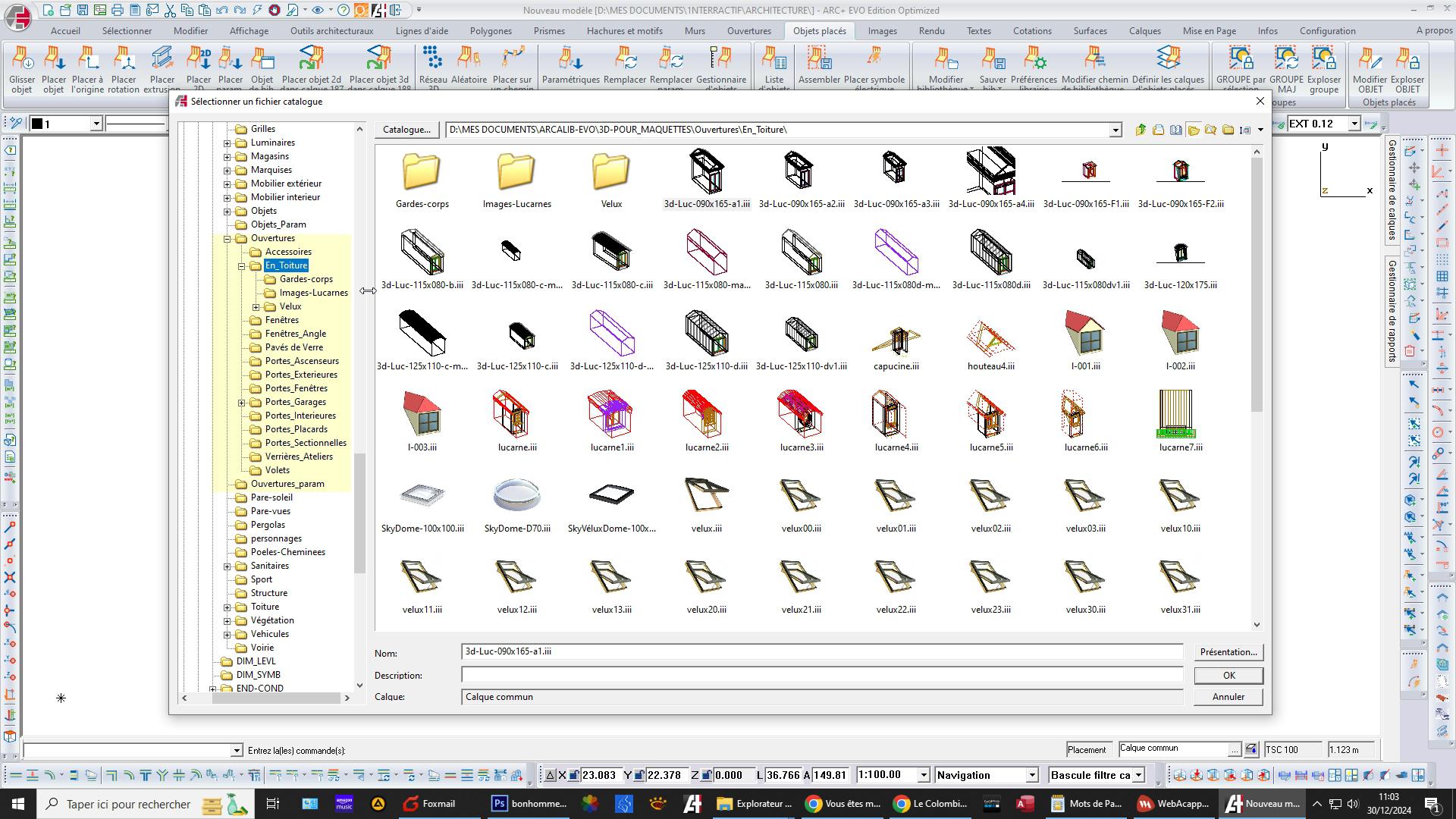Toggle the Z coordinate lock
Image resolution: width=1456 pixels, height=819 pixels.
707,775
